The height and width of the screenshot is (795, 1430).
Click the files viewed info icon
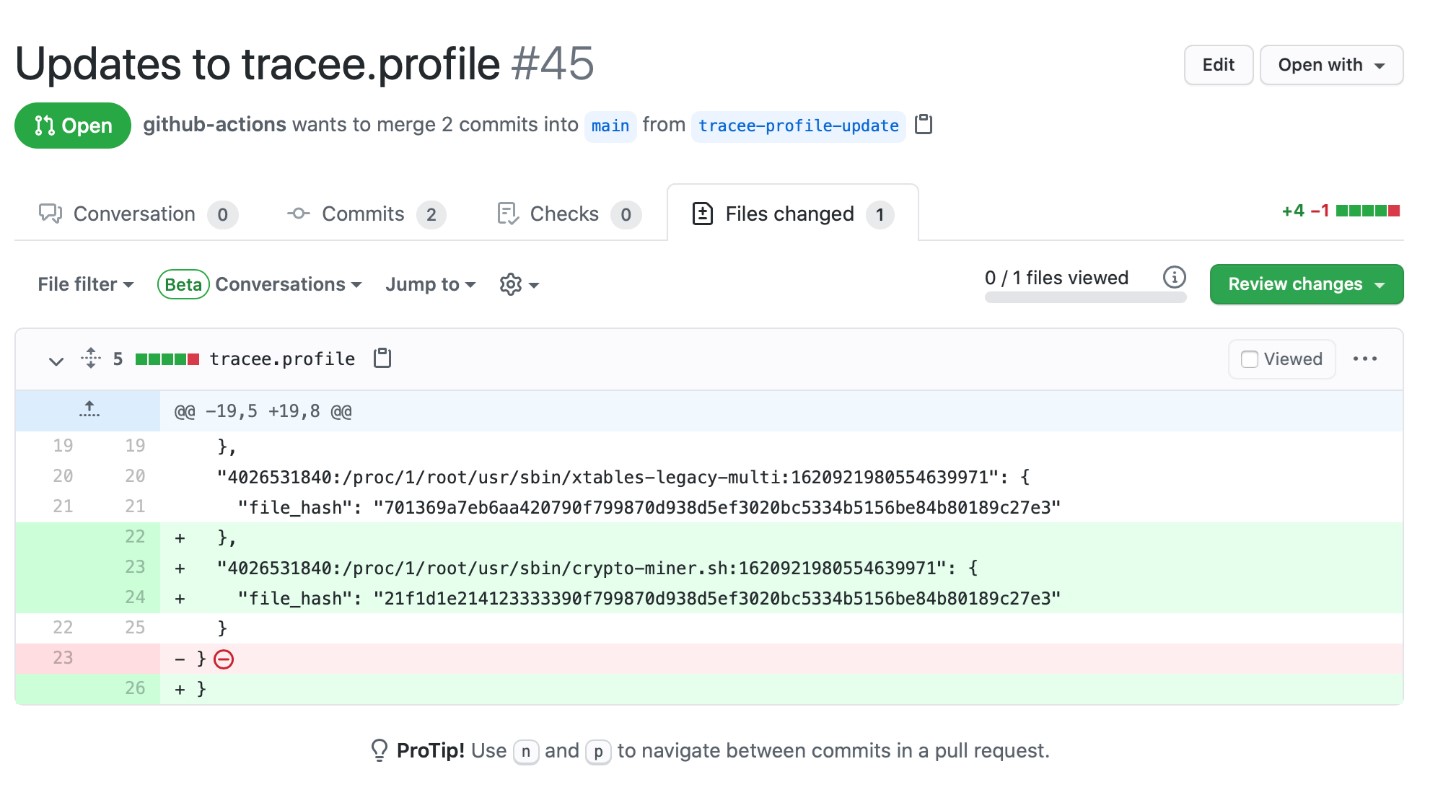1174,277
